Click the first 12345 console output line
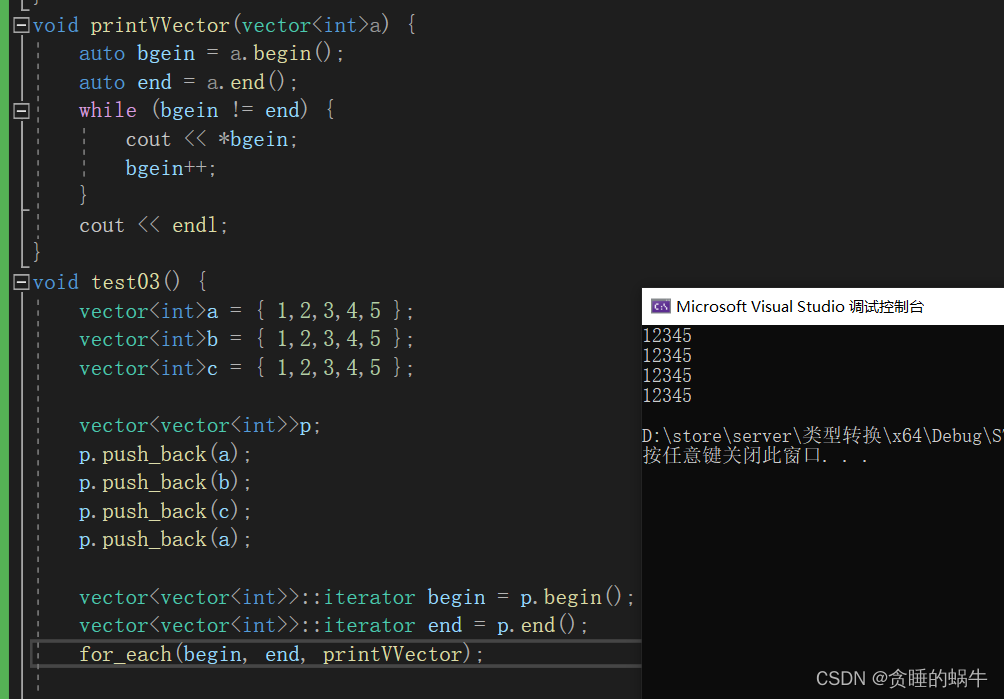 point(667,335)
